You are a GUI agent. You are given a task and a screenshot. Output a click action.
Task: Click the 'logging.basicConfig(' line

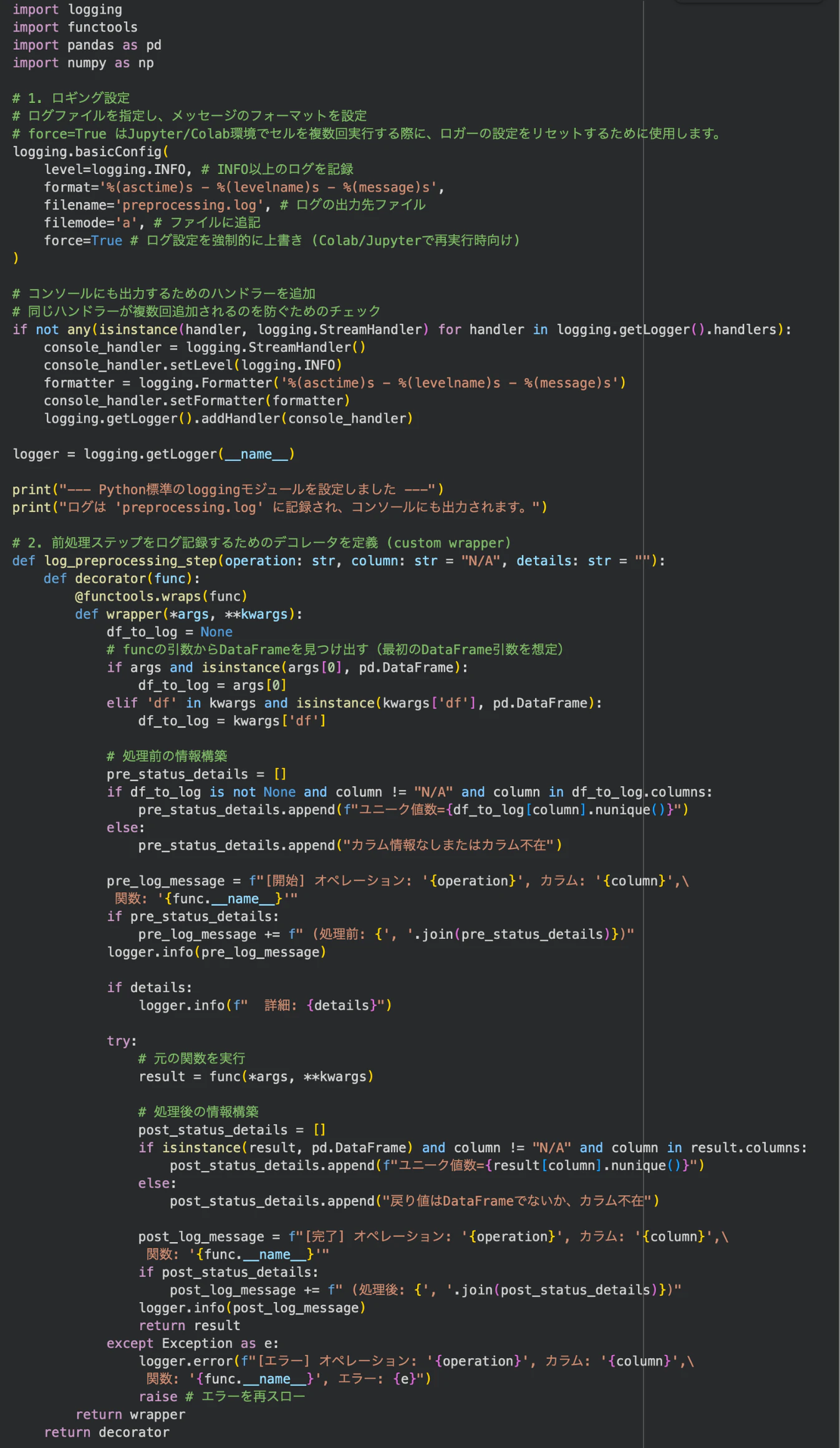tap(90, 152)
